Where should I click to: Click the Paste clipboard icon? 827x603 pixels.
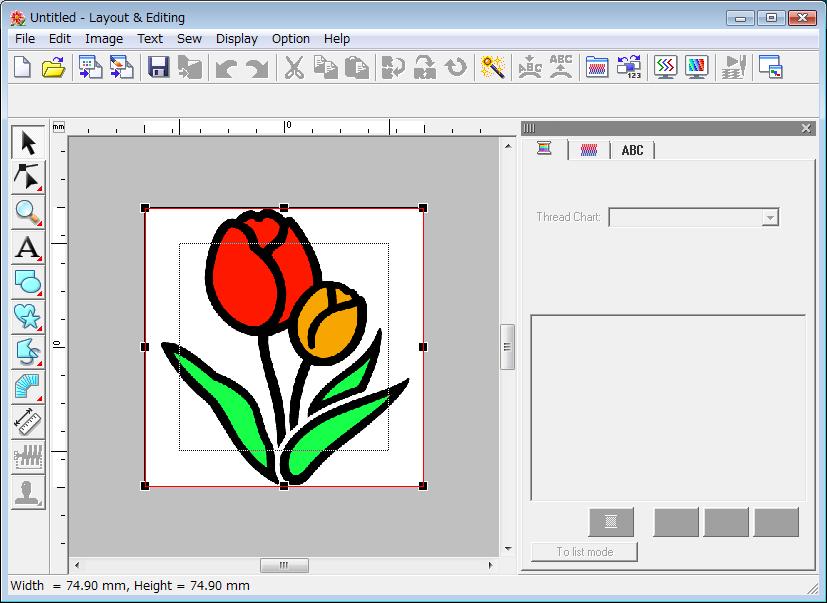pyautogui.click(x=357, y=68)
